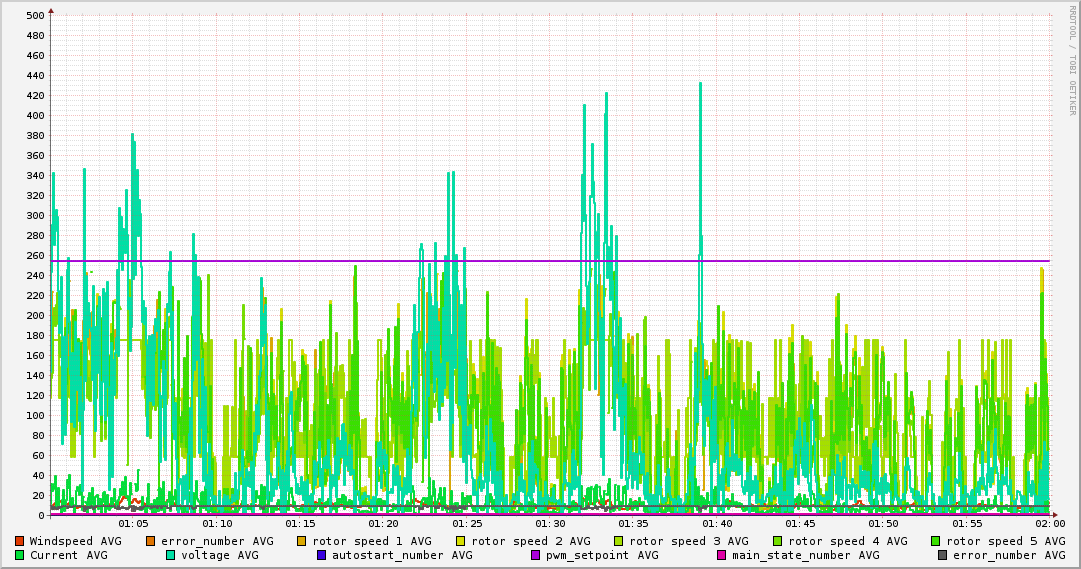The width and height of the screenshot is (1081, 569).
Task: Click the teal voltage AVG legend swatch
Action: [171, 555]
